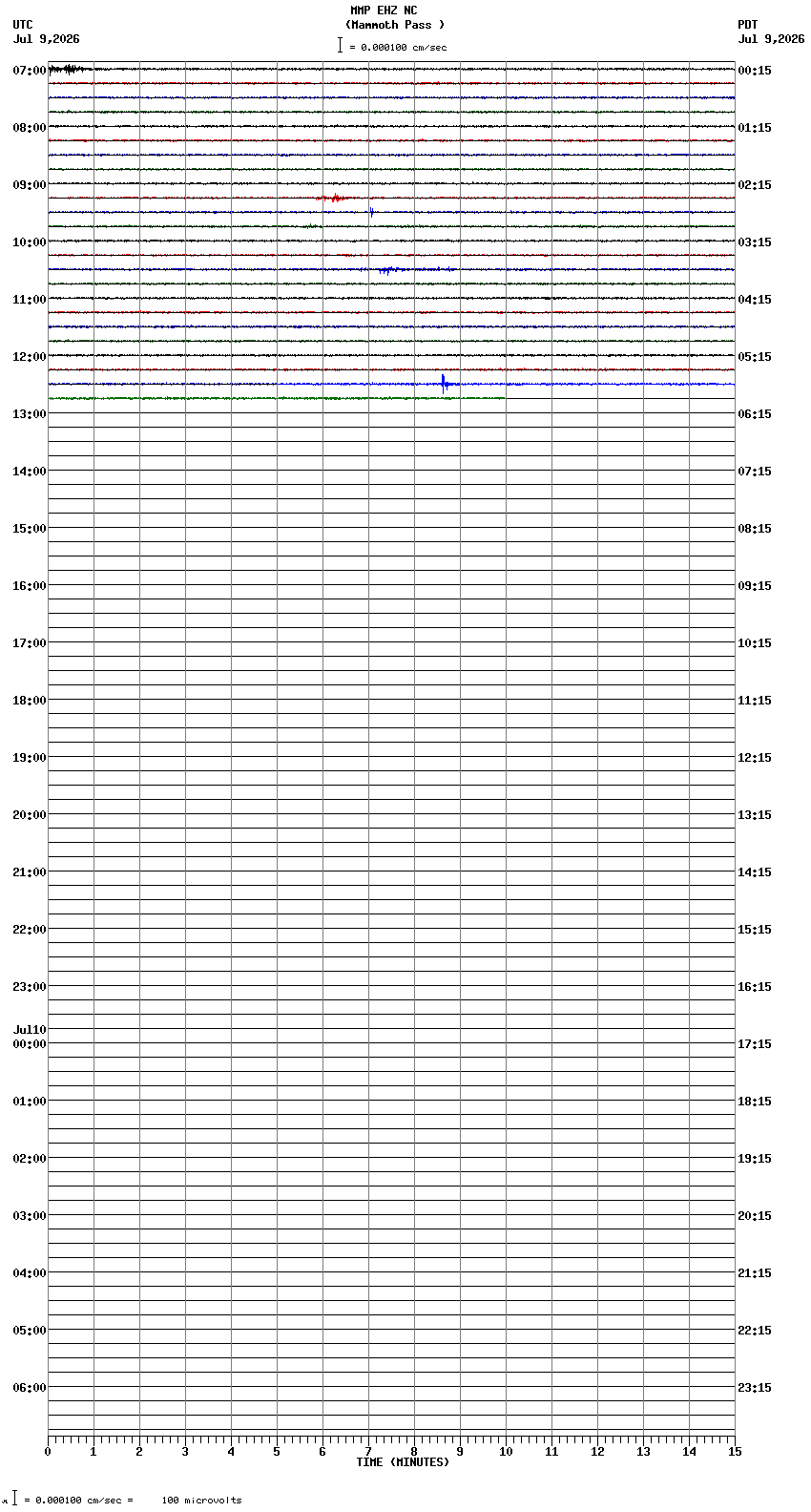Click the scale bar icon at bottom left
The width and height of the screenshot is (811, 1512).
pos(14,1499)
